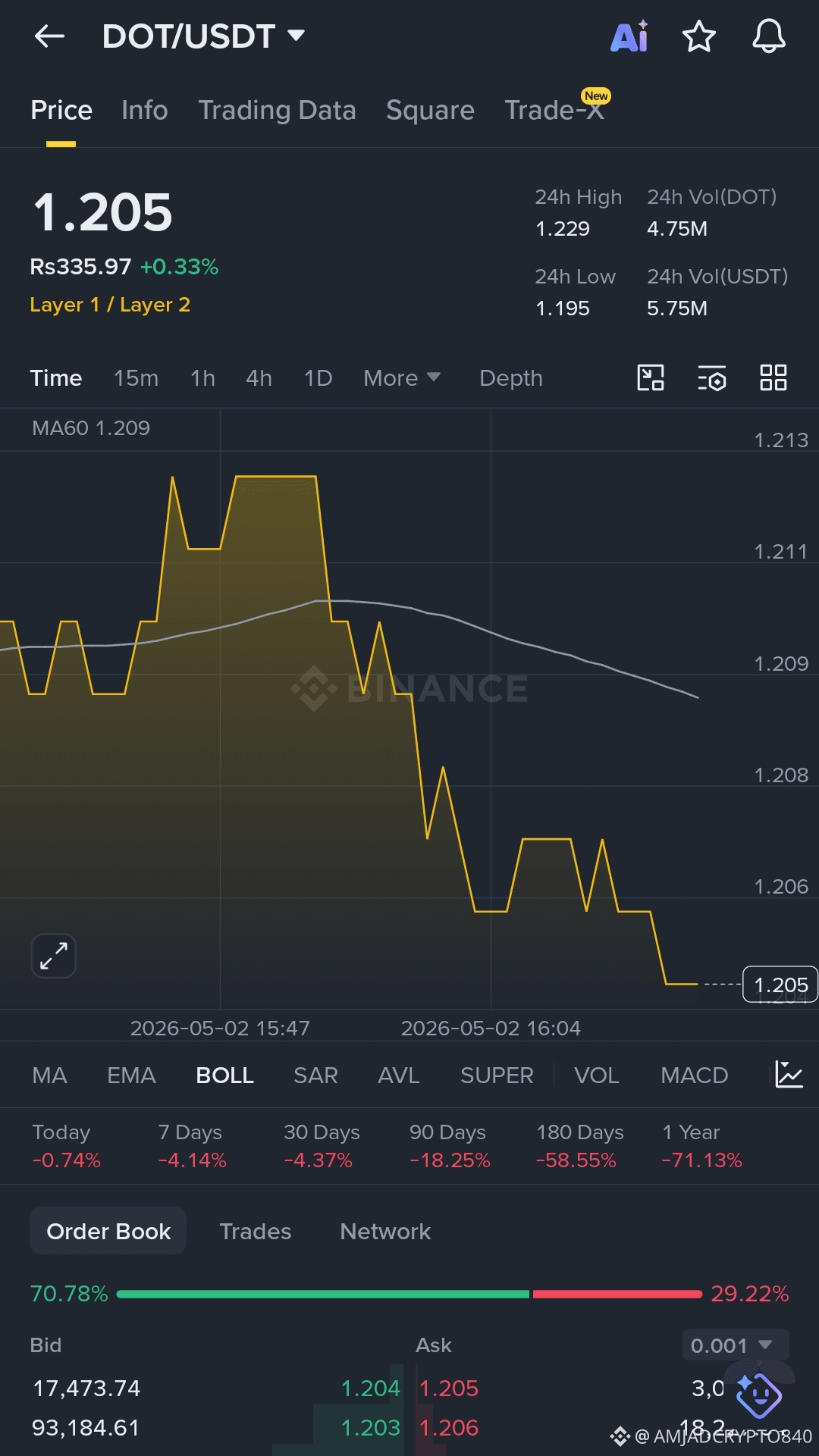The width and height of the screenshot is (819, 1456).
Task: Open chart settings list icon
Action: click(x=712, y=377)
